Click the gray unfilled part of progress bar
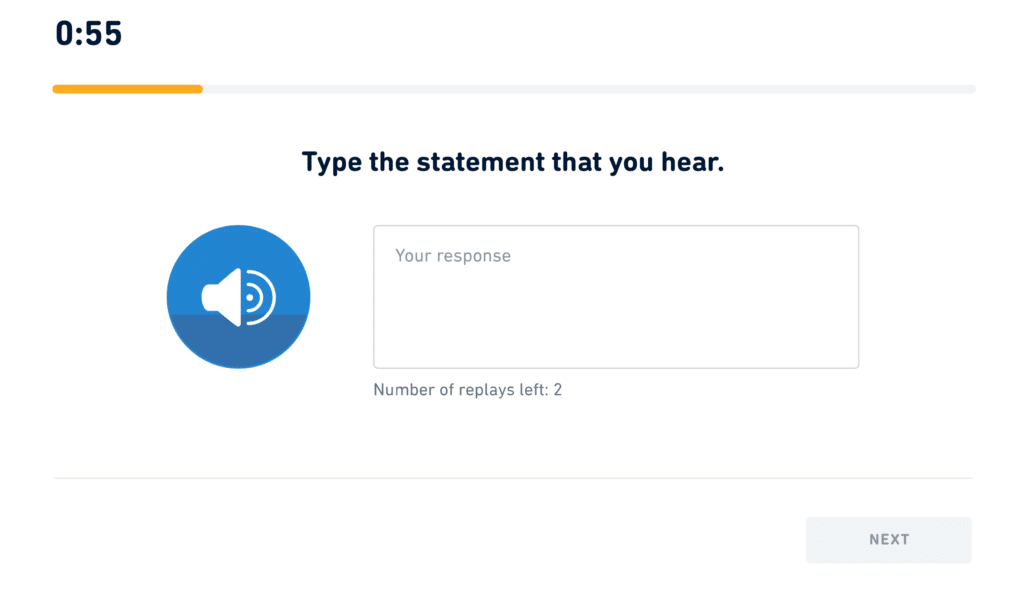 pyautogui.click(x=588, y=89)
